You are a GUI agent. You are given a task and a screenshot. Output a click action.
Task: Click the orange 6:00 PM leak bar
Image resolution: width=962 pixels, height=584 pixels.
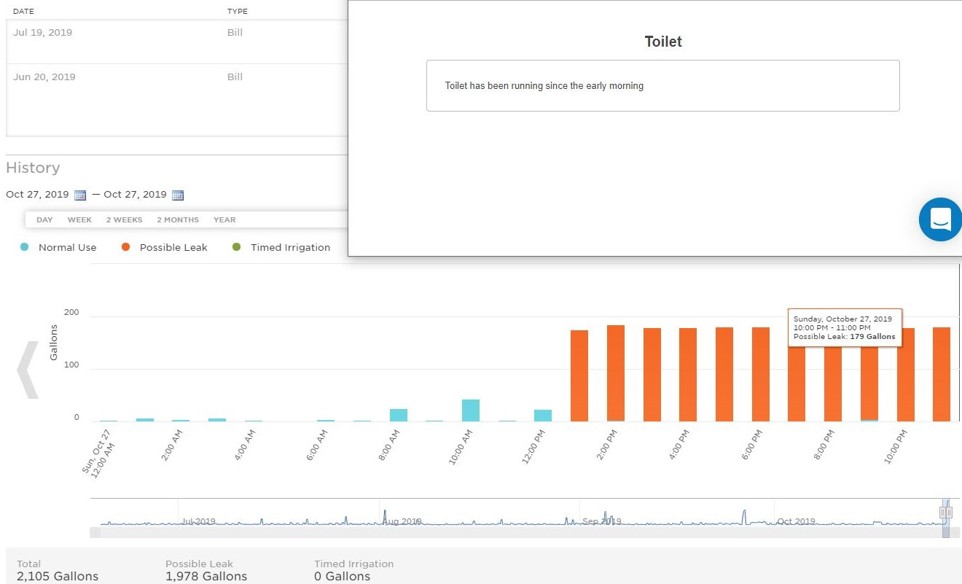point(760,374)
